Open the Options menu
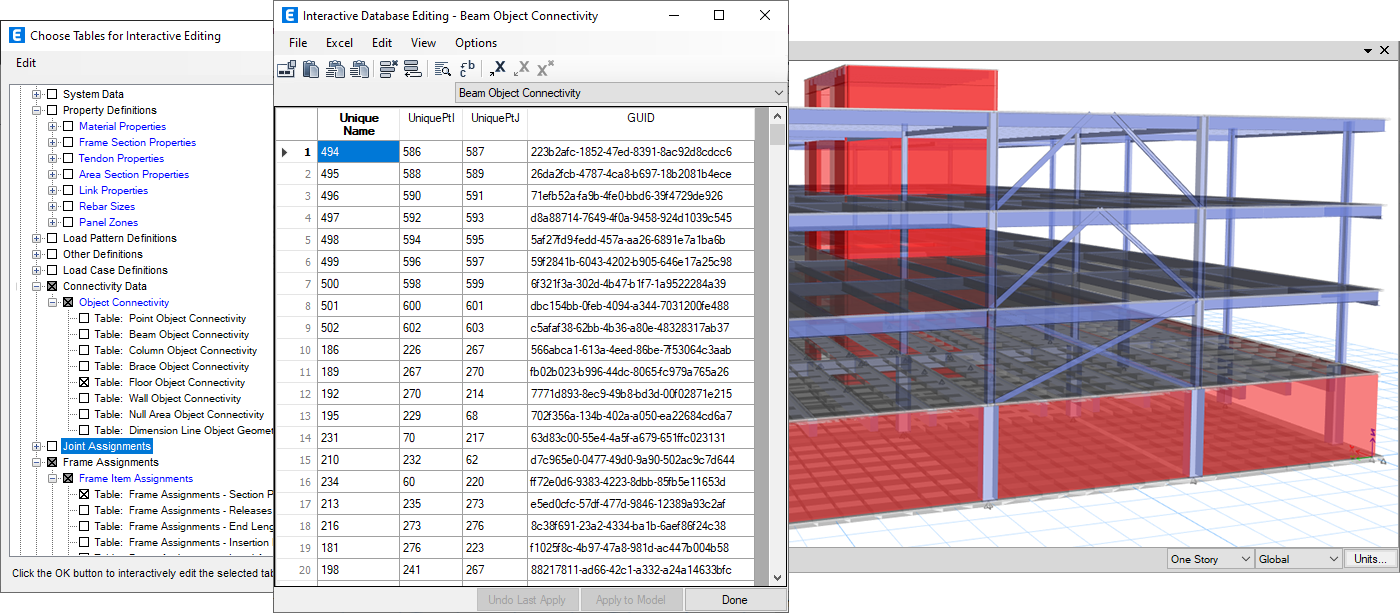This screenshot has height=613, width=1400. [x=476, y=43]
